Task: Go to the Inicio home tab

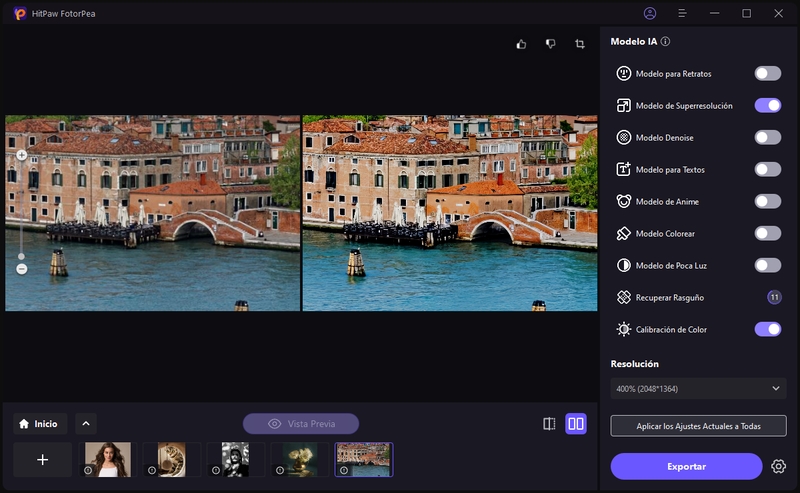Action: coord(40,424)
